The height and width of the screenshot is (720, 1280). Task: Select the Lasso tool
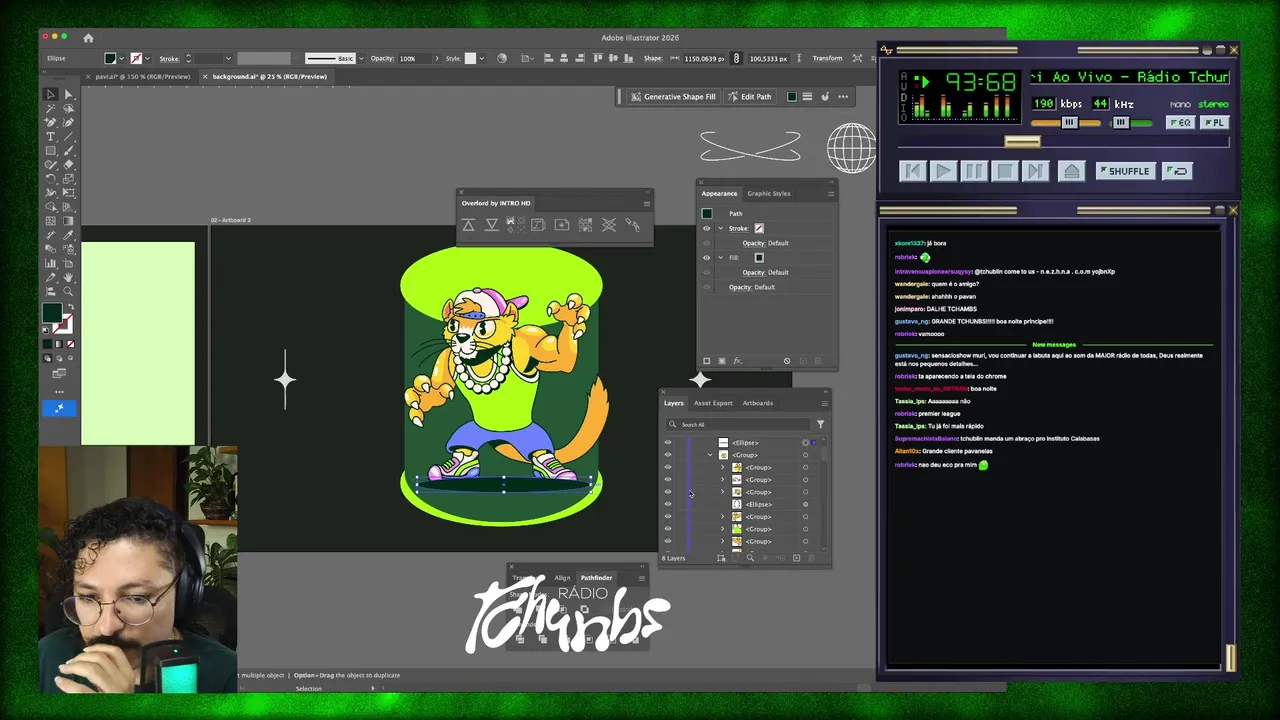tap(69, 107)
